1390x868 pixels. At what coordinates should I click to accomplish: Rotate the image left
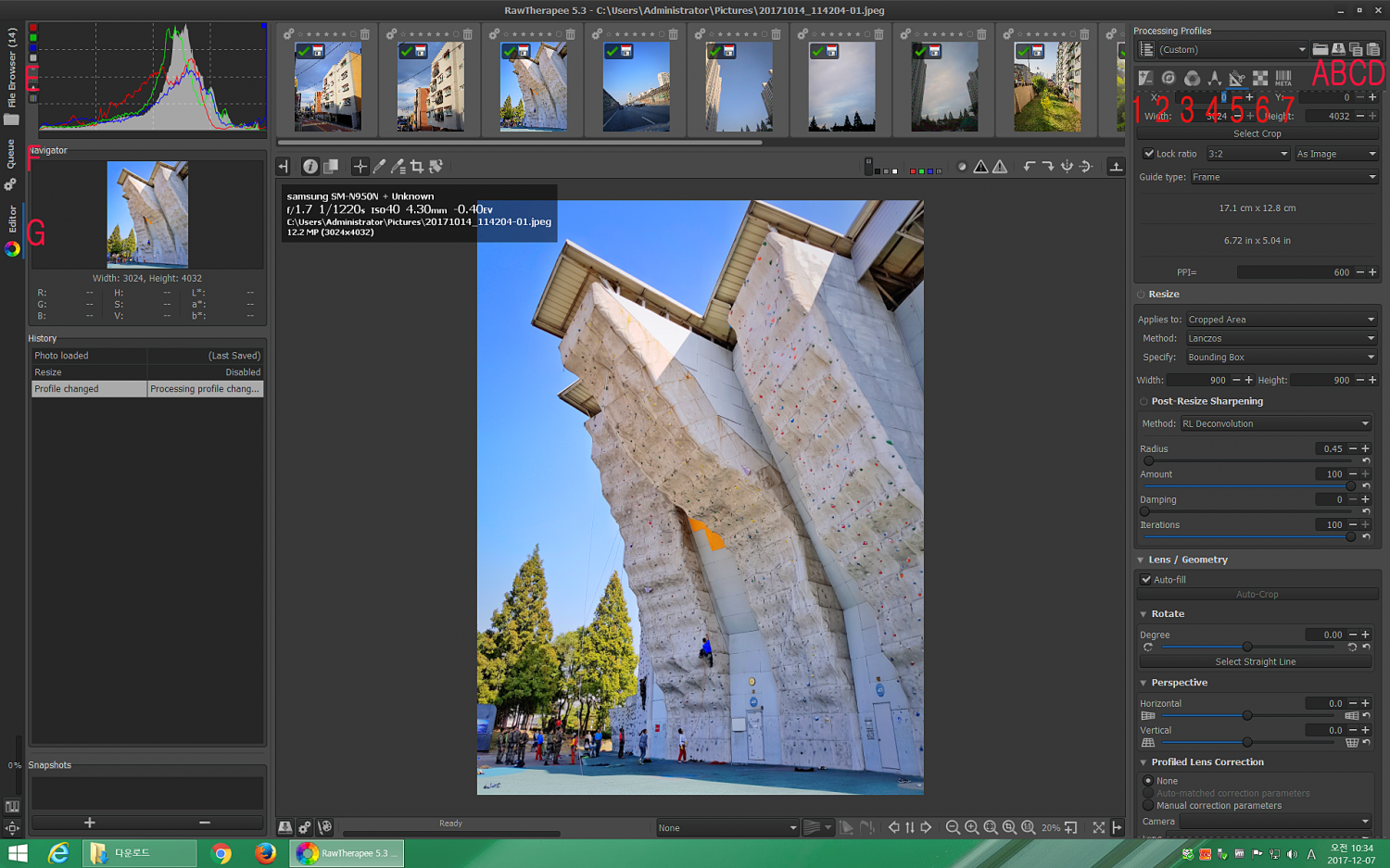(1029, 167)
